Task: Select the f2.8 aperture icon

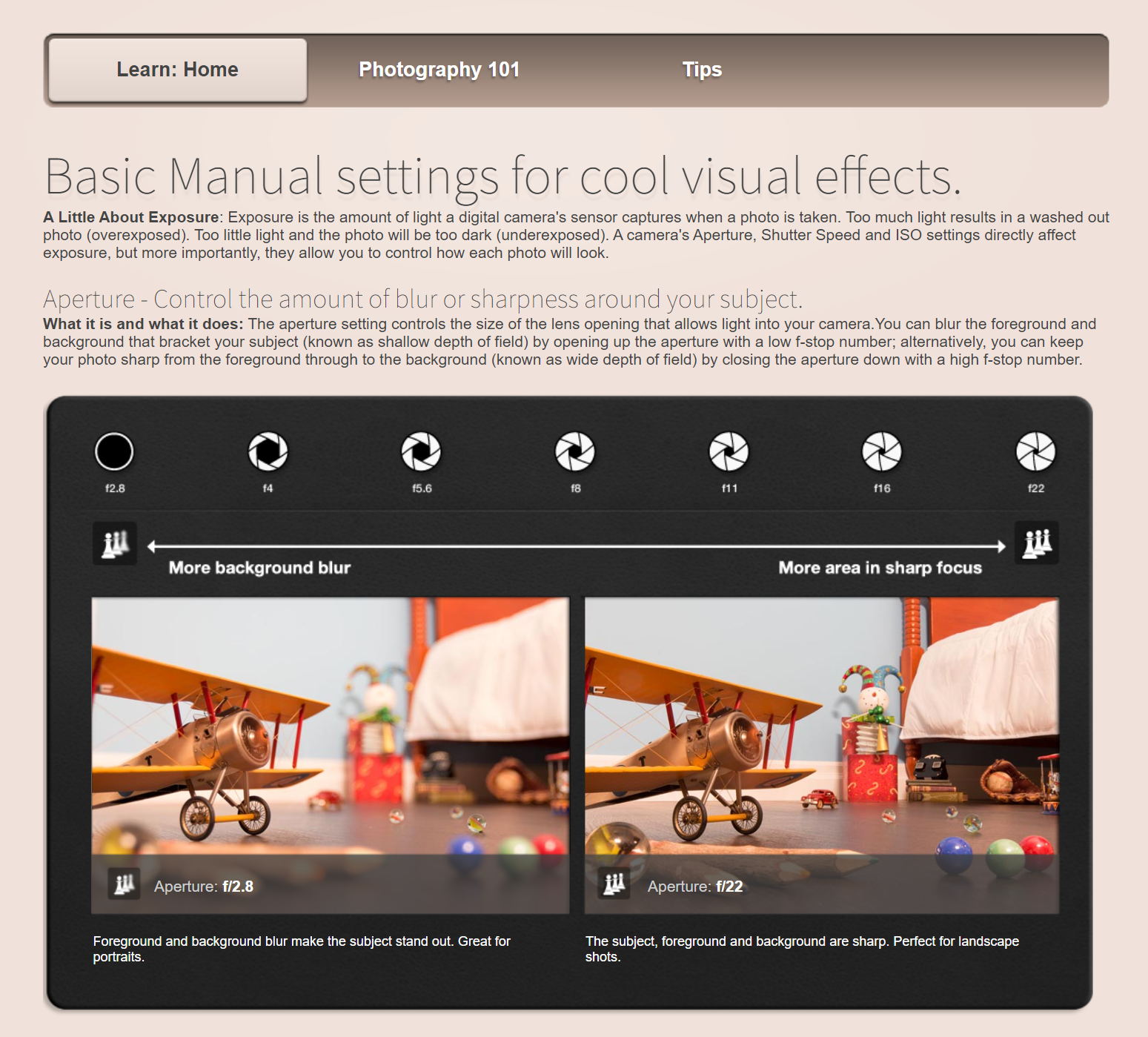Action: [114, 451]
